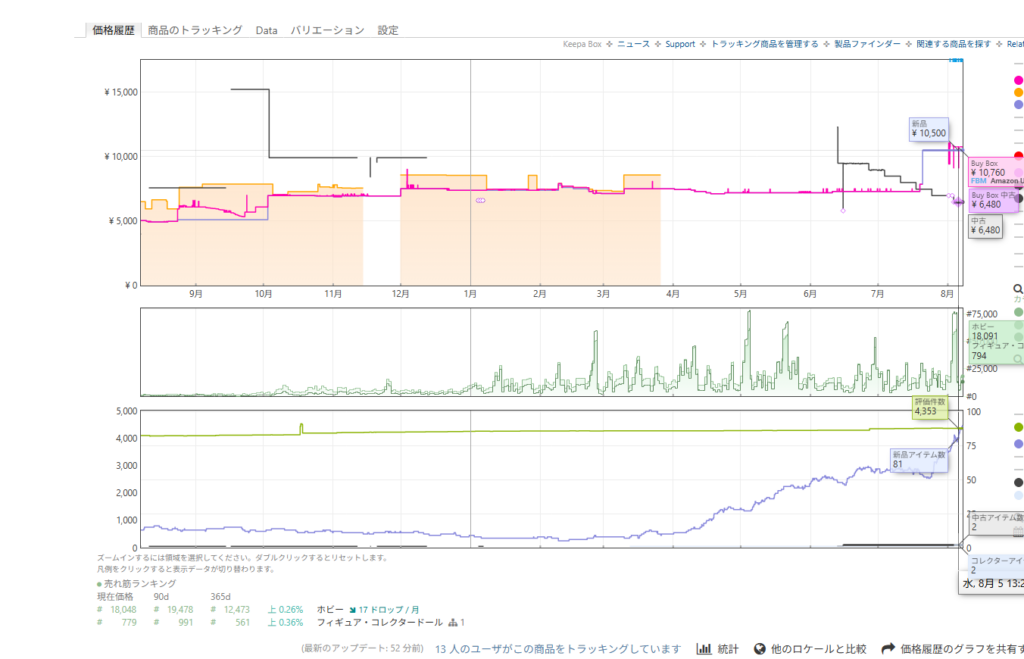The height and width of the screenshot is (659, 1024).
Task: Click the 17 ドロップ / 月 link
Action: pyautogui.click(x=389, y=609)
